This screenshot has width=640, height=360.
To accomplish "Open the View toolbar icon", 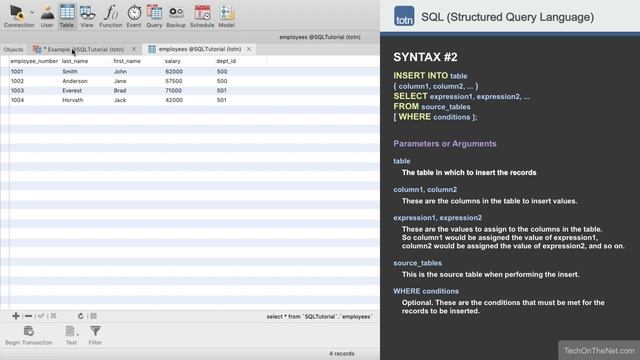I will click(x=87, y=16).
